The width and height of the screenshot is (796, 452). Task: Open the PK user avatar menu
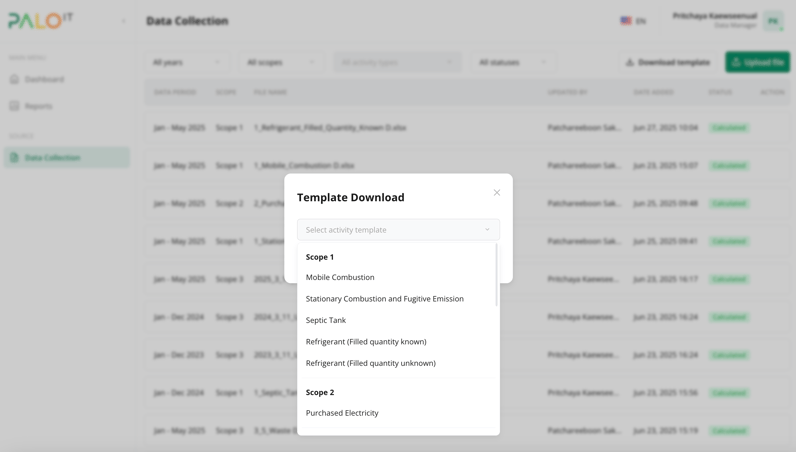tap(773, 21)
